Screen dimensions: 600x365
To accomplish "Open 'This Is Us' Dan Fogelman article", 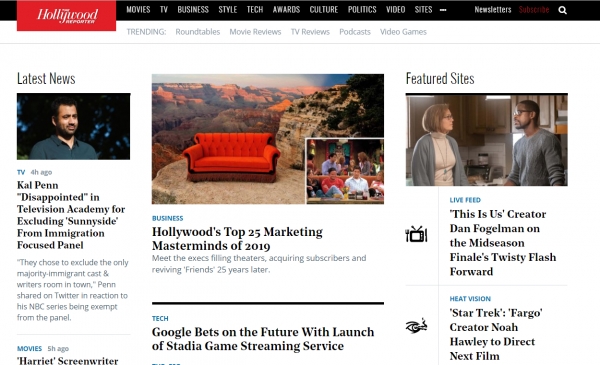I will coord(503,243).
